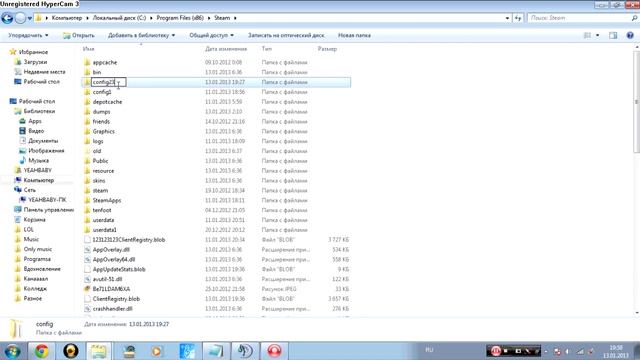This screenshot has height=360, width=640.
Task: Refresh the Steam folder view
Action: [x=518, y=18]
